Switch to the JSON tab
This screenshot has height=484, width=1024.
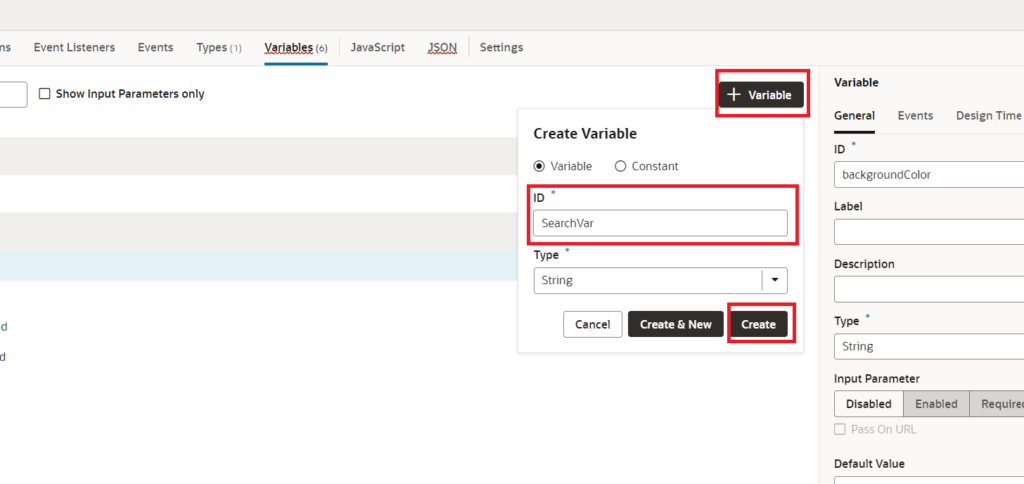(442, 47)
